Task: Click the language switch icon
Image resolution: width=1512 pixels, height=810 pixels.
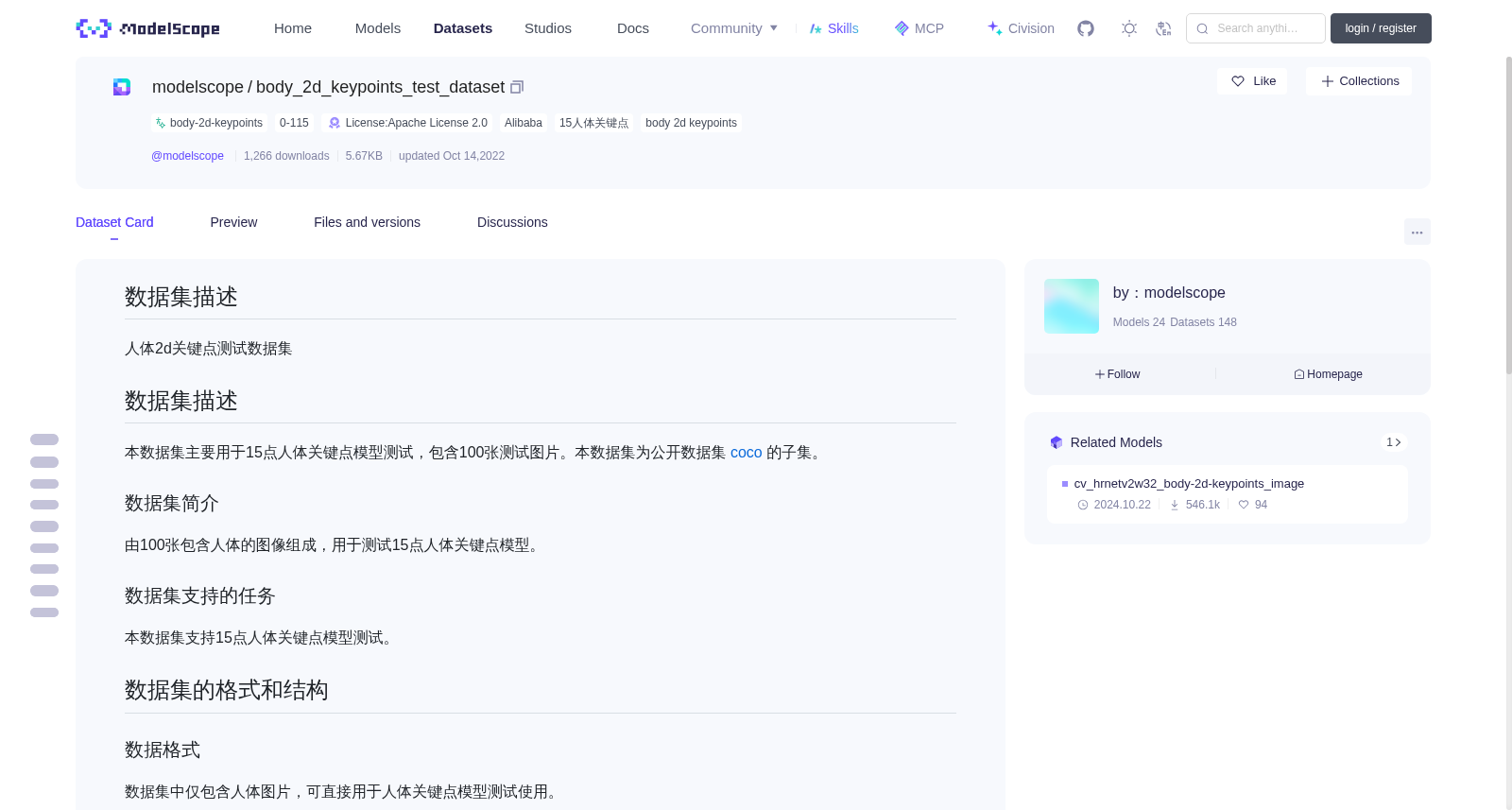Action: pyautogui.click(x=1163, y=28)
